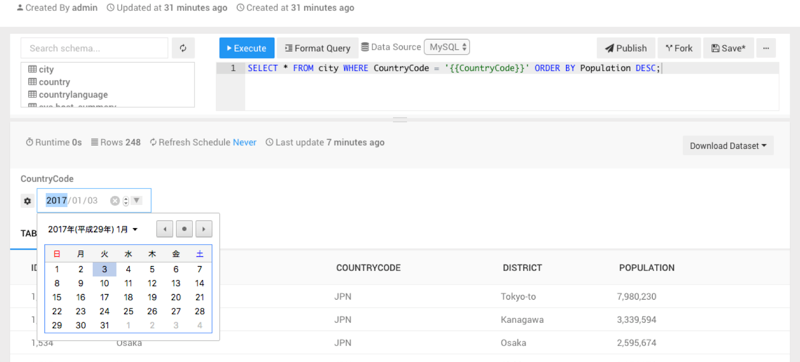Click population value 2,595,674
Screen dimensions: 800x362
pyautogui.click(x=637, y=343)
